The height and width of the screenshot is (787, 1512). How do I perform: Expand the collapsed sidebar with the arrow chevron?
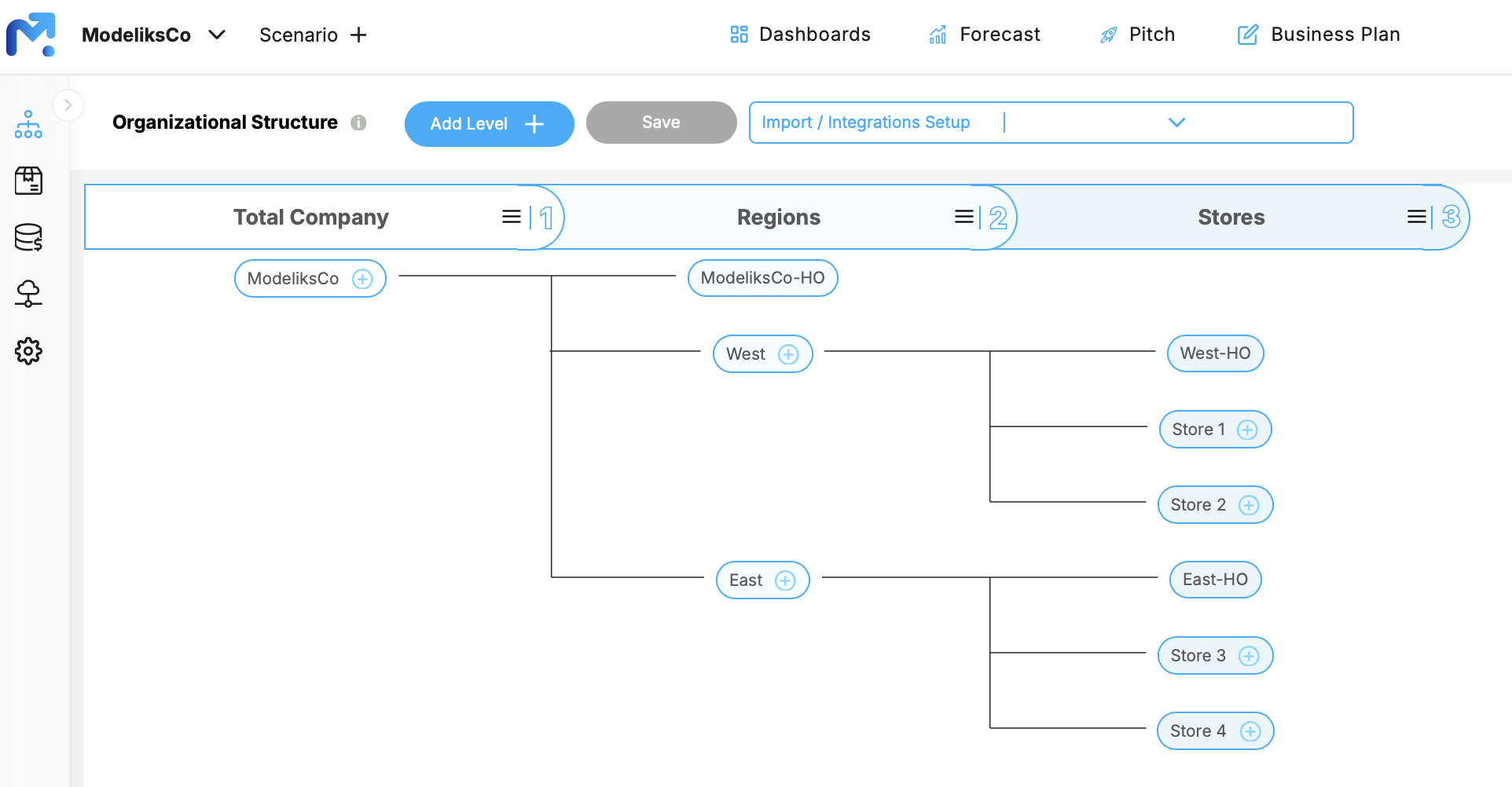pyautogui.click(x=68, y=104)
